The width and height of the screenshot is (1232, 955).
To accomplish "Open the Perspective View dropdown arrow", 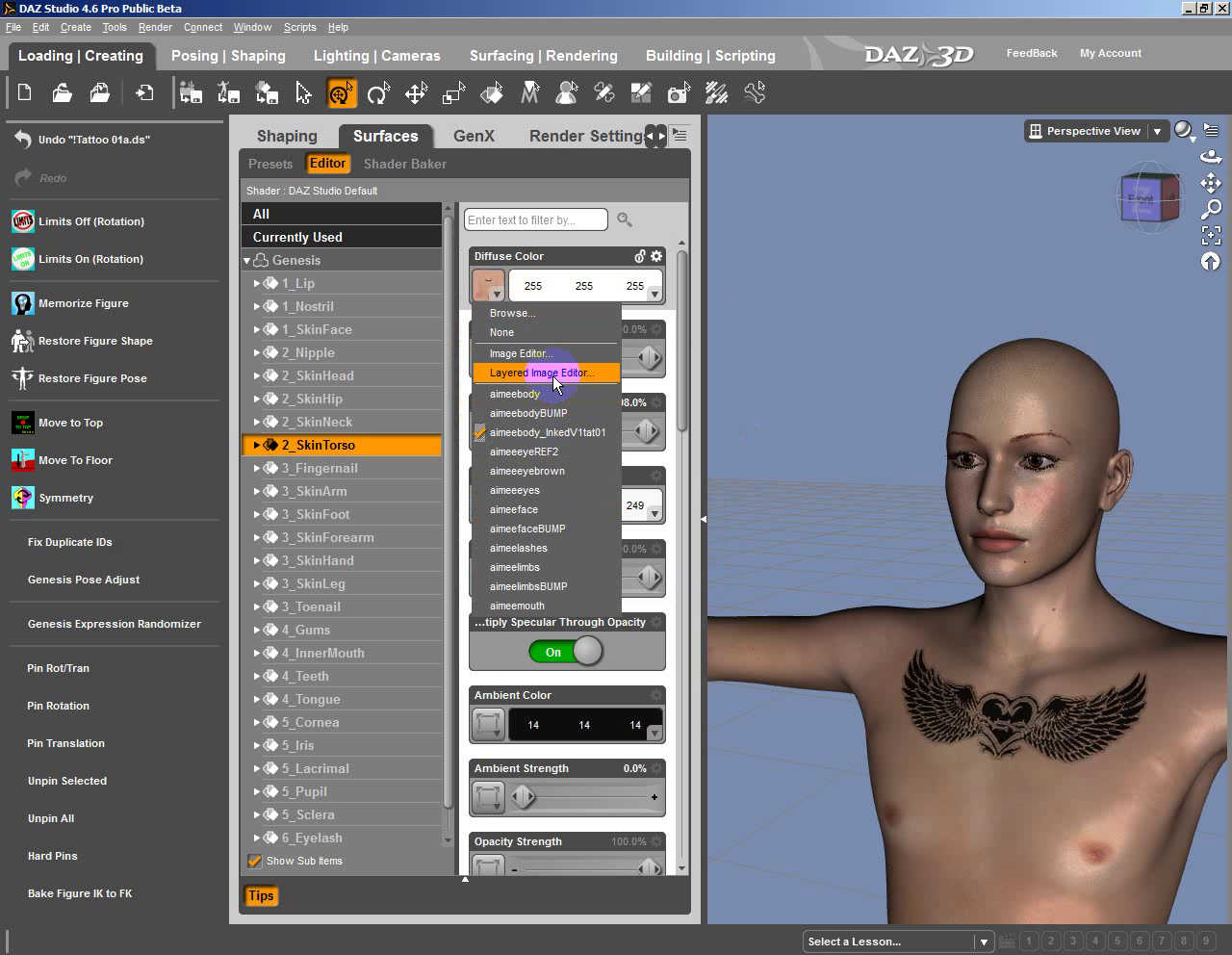I will 1157,132.
